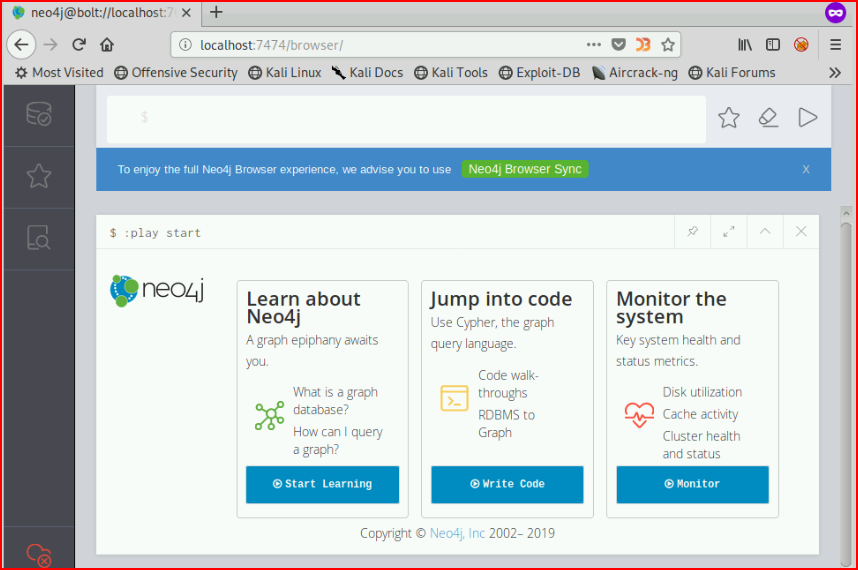Click the green graph nodes icon
Screen dimensions: 858x570
tap(269, 416)
